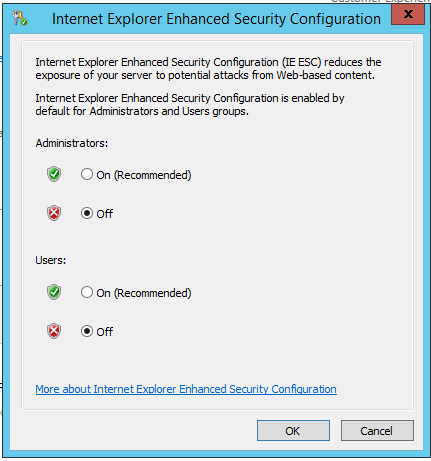Click the text saying enabled by default
The image size is (431, 461).
(190, 105)
